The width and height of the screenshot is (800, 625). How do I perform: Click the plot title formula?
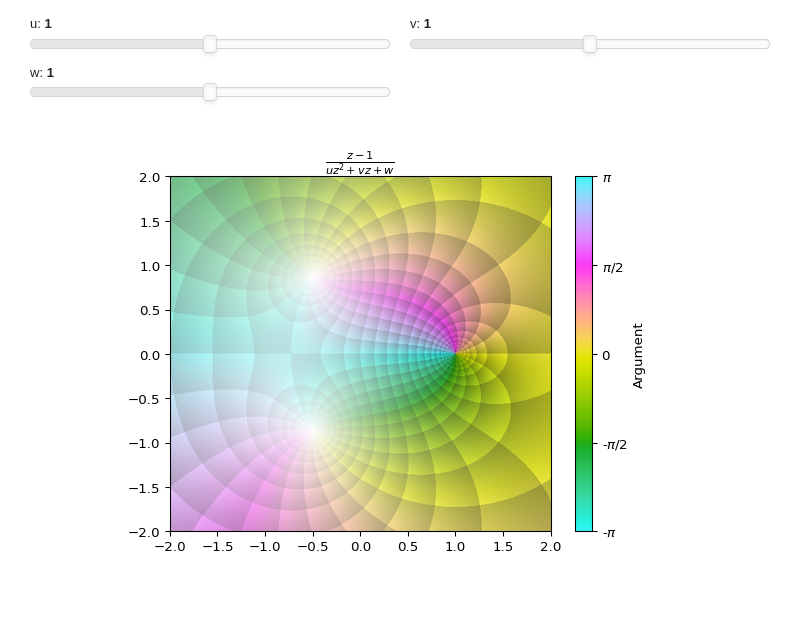click(360, 163)
